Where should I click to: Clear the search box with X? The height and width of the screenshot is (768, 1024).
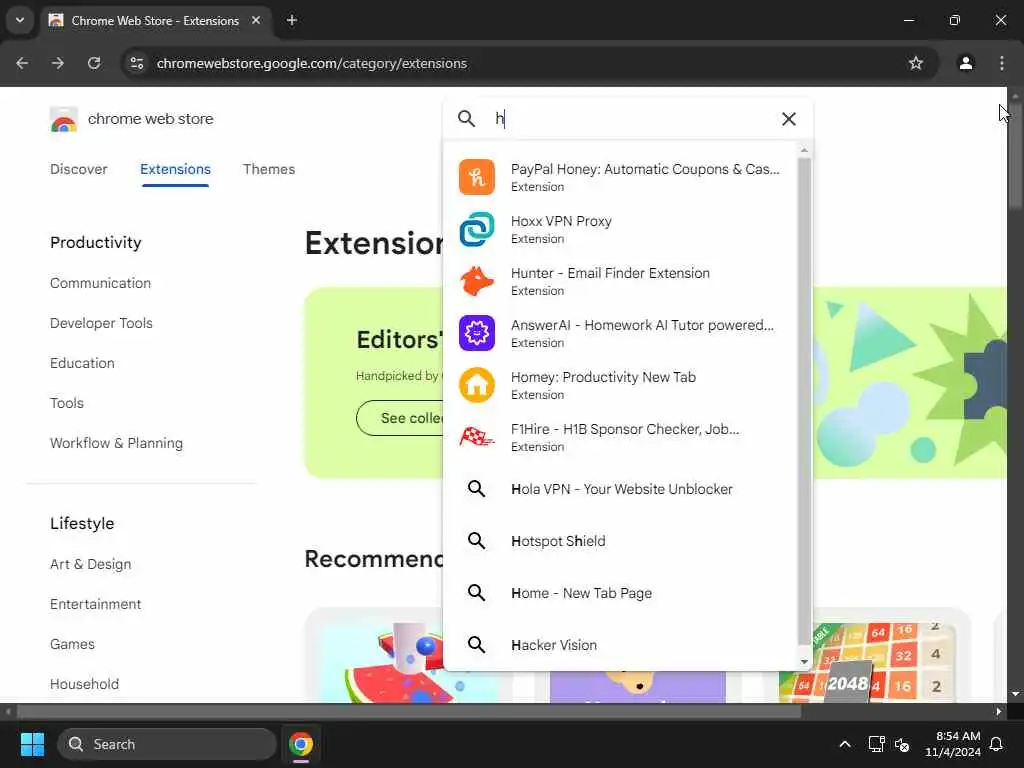tap(789, 119)
